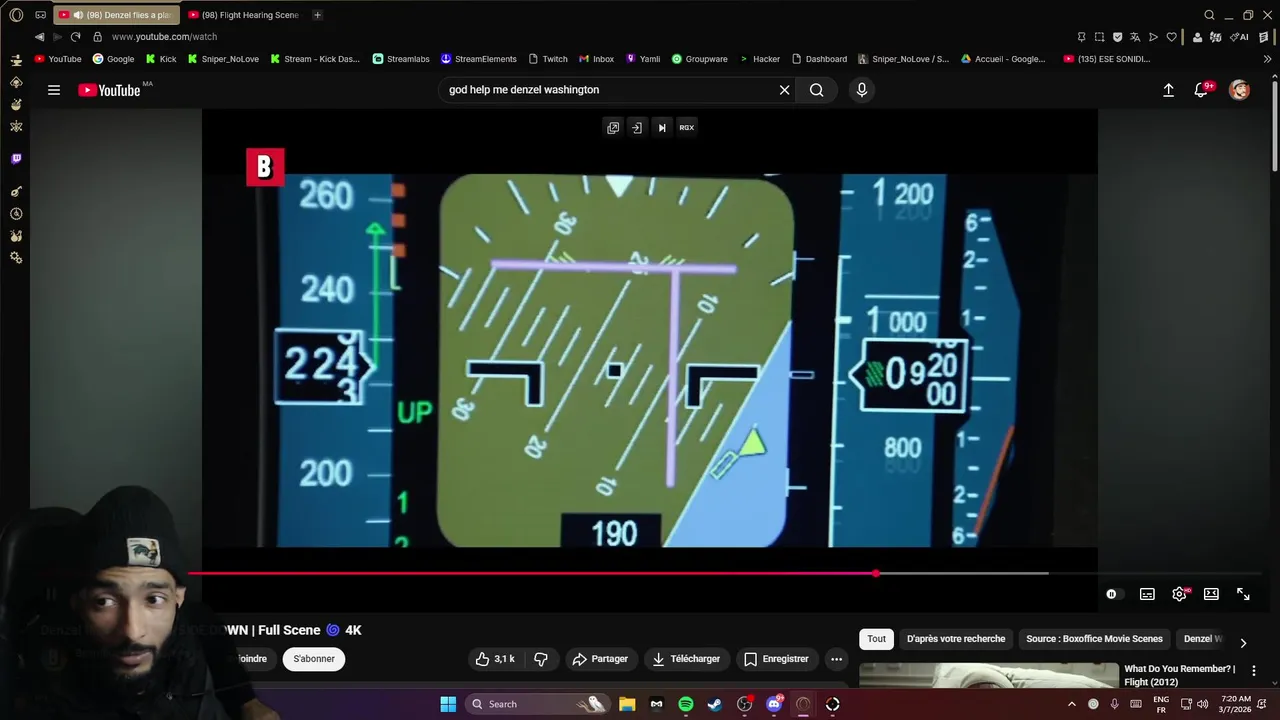Click the RGX overlay button
The image size is (1280, 720).
687,128
